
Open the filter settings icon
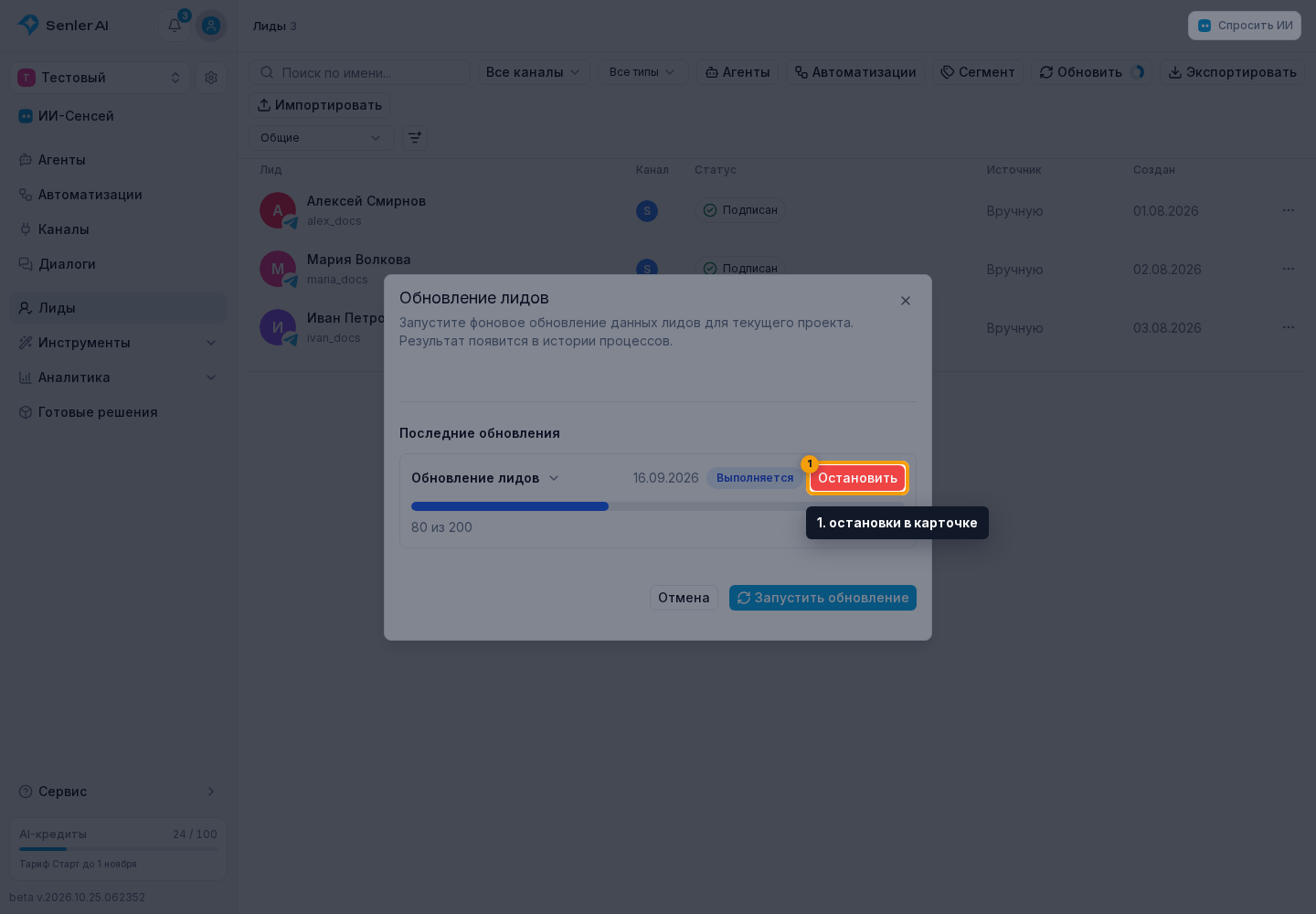(415, 138)
